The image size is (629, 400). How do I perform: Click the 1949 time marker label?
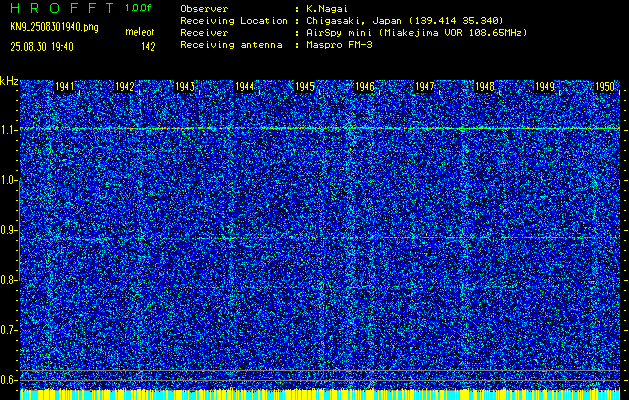(545, 87)
